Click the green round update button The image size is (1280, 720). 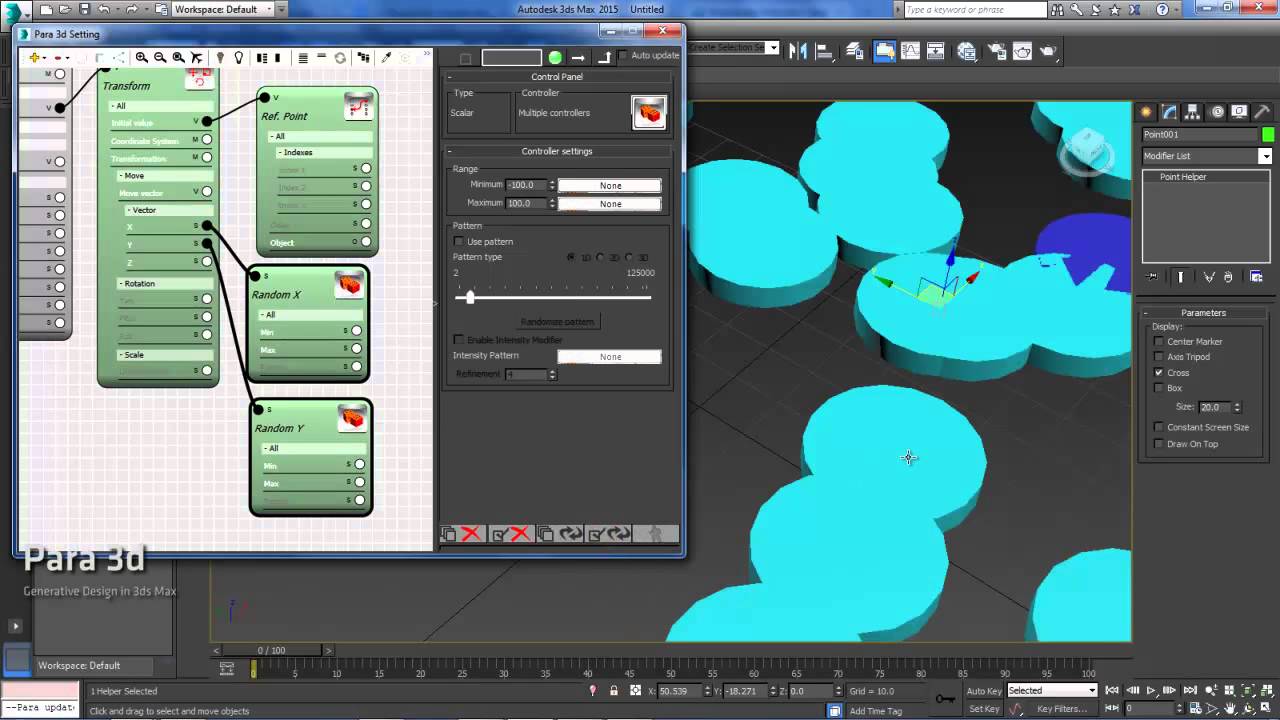(x=555, y=58)
